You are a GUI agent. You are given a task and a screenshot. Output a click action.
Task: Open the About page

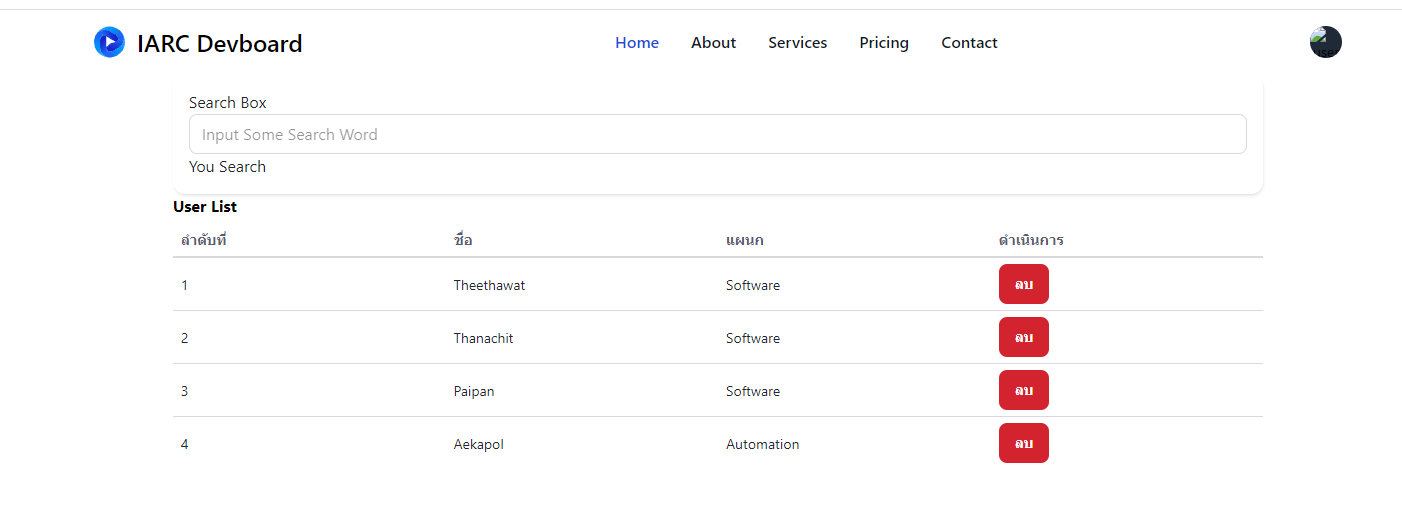pos(713,43)
